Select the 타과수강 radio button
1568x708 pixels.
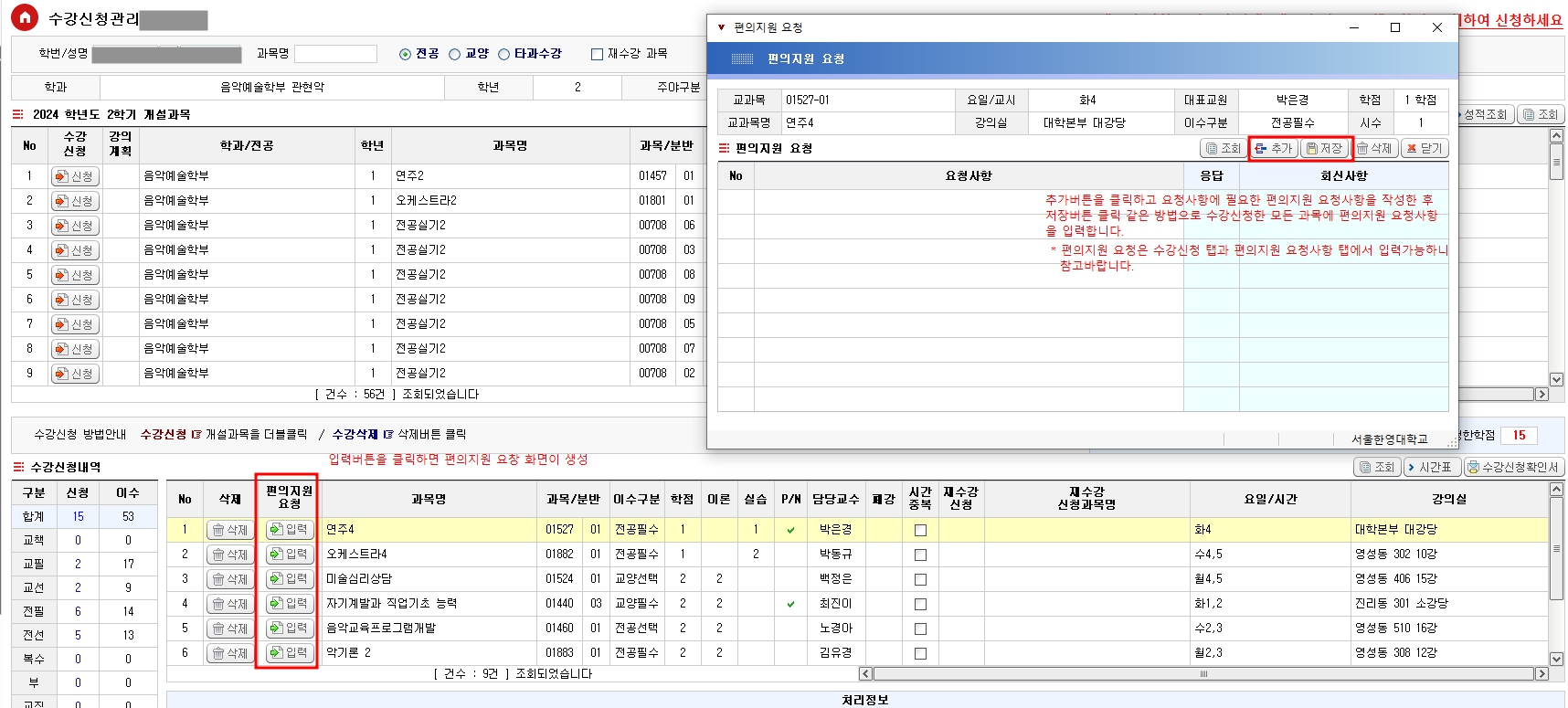(504, 55)
